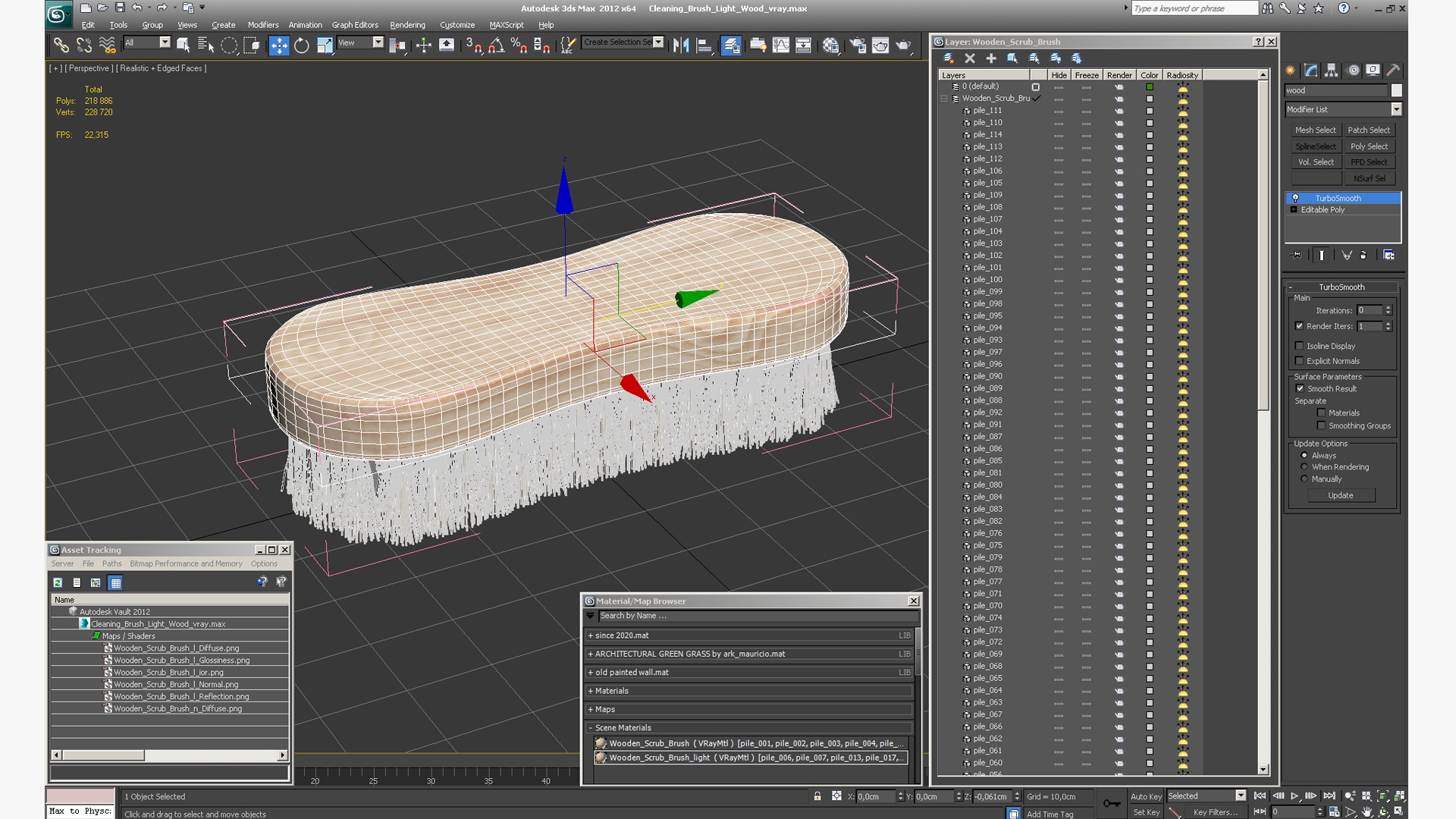Open the Modifiers menu

pos(262,25)
